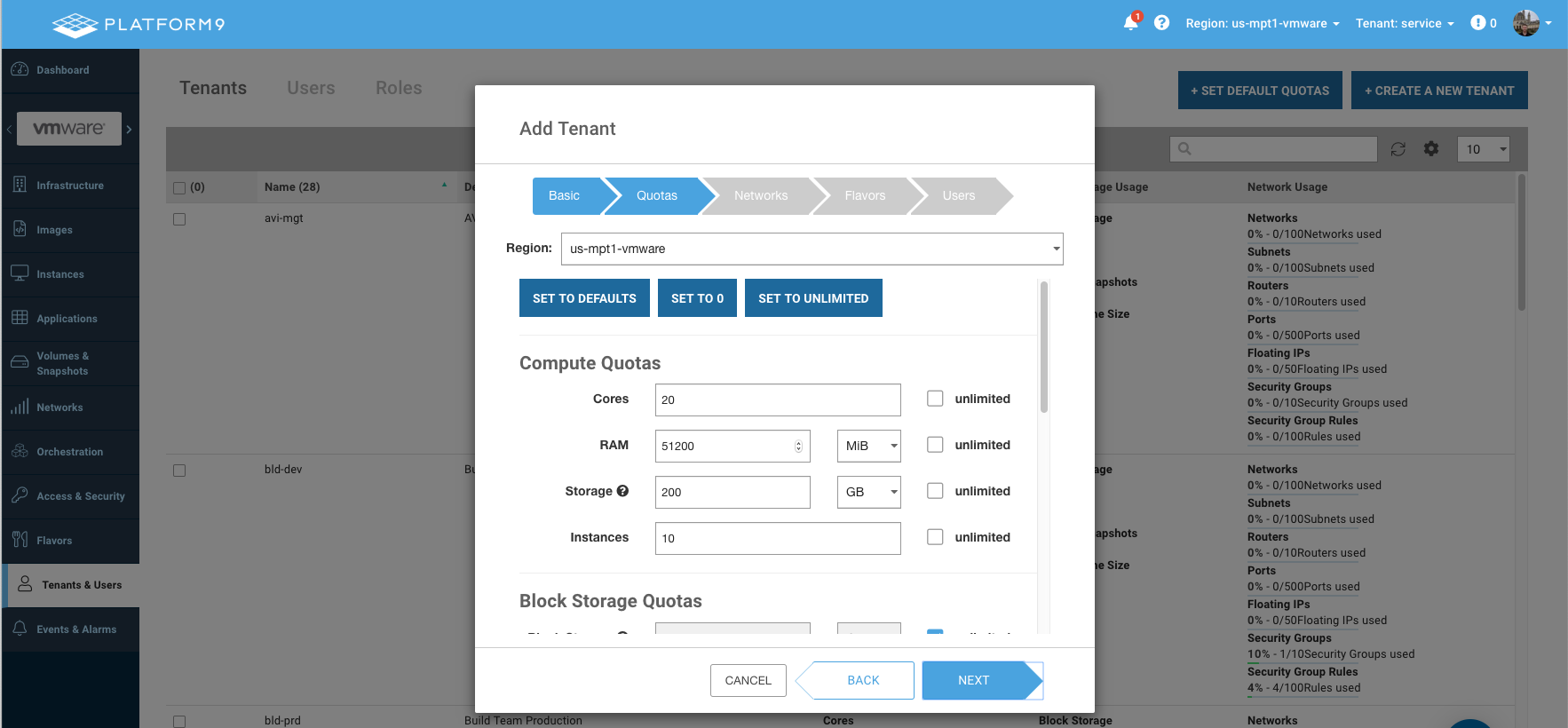Open the Storage unit GB dropdown

(868, 492)
